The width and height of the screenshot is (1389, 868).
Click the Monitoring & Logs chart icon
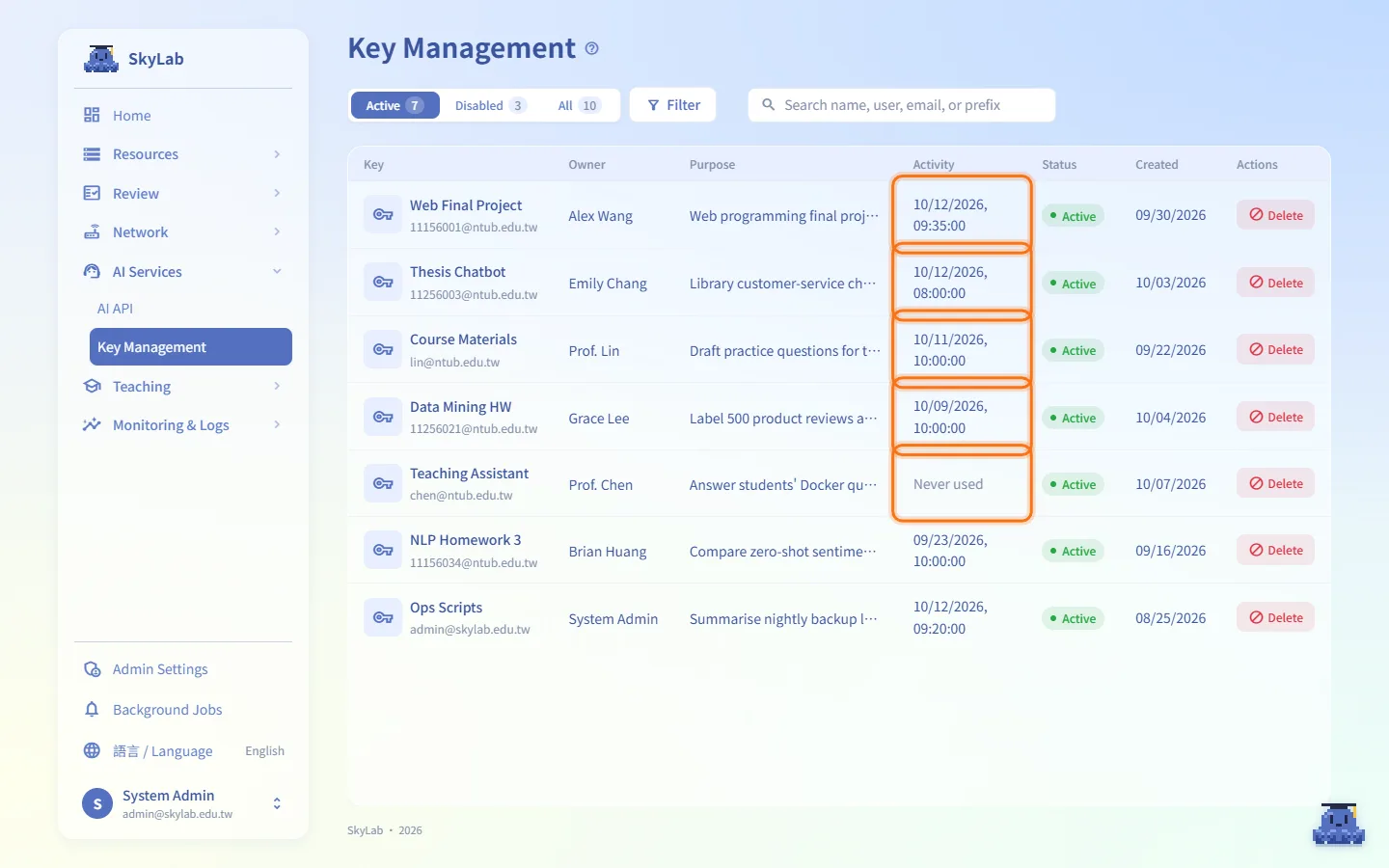[92, 425]
